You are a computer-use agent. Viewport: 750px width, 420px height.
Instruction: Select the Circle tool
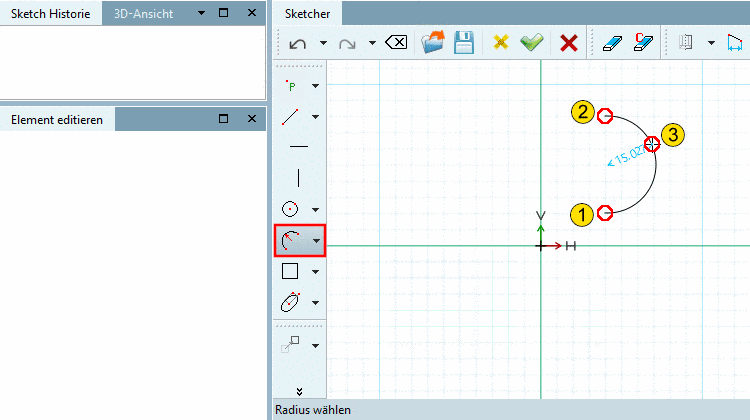pos(290,209)
